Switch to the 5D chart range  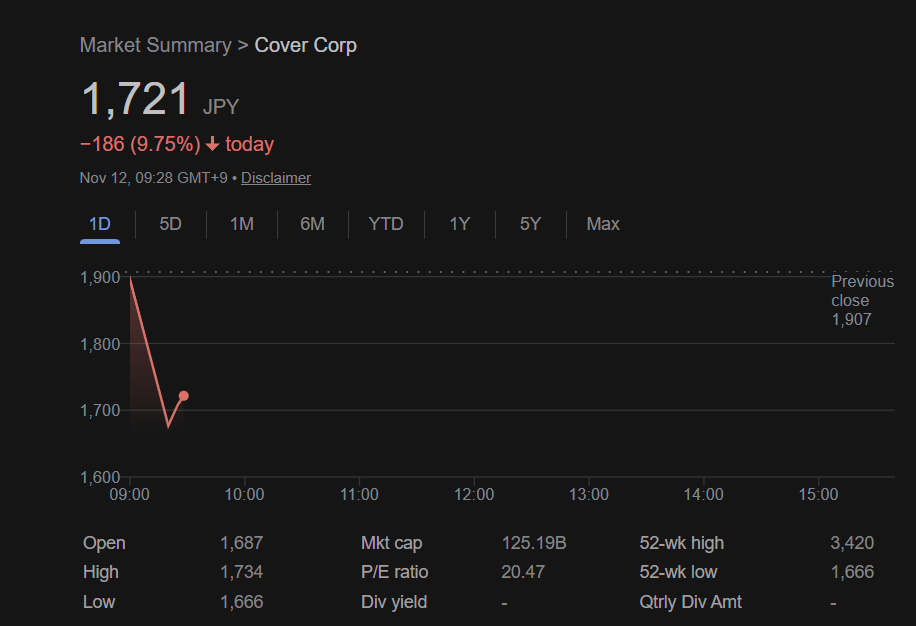coord(171,224)
